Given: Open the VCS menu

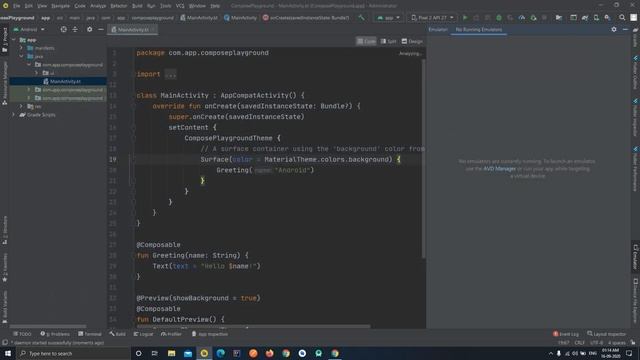Looking at the screenshot, I should tap(180, 6).
